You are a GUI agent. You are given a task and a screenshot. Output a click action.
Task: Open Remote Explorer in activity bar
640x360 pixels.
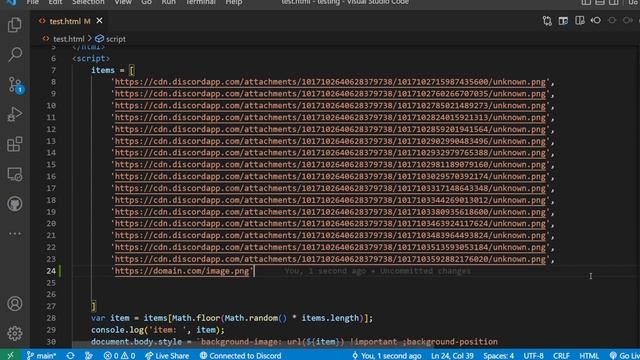coord(15,174)
